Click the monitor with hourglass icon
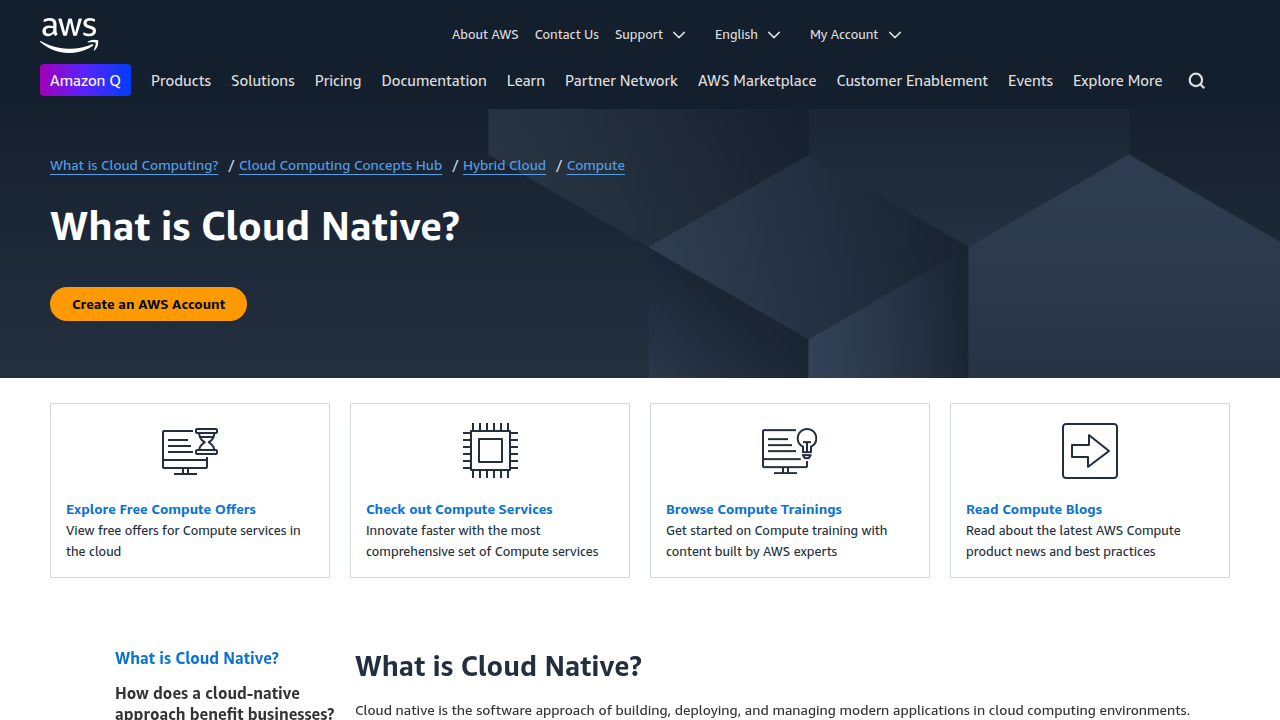 (190, 451)
